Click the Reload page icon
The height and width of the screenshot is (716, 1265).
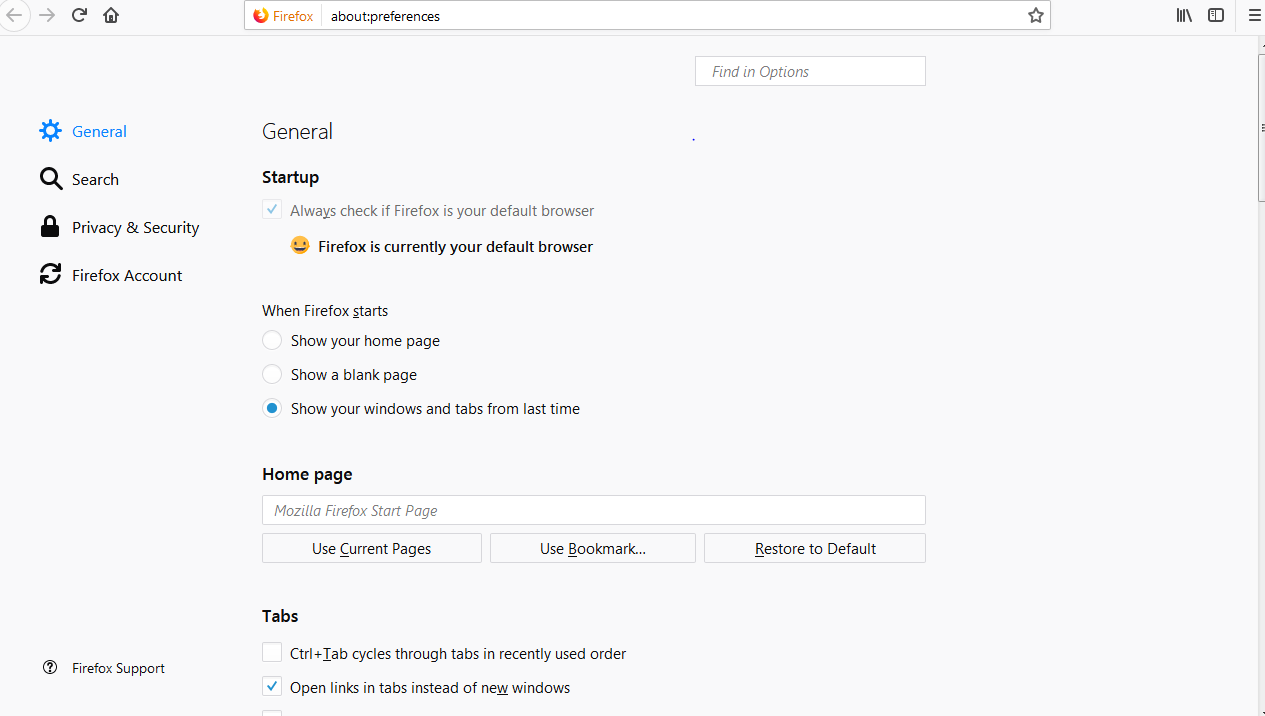pos(80,15)
